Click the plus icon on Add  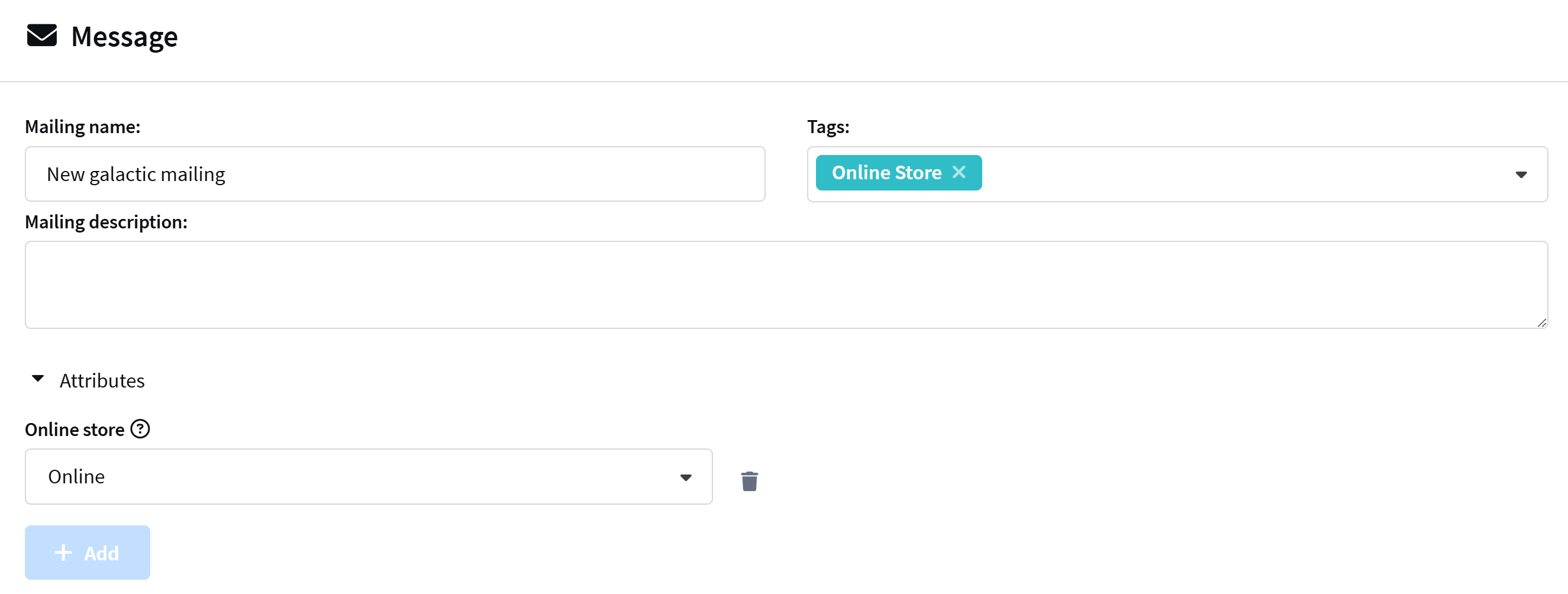pyautogui.click(x=63, y=553)
